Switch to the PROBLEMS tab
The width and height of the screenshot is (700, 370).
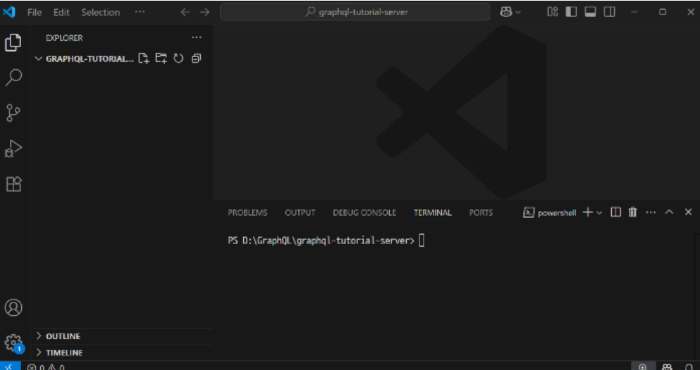[247, 213]
